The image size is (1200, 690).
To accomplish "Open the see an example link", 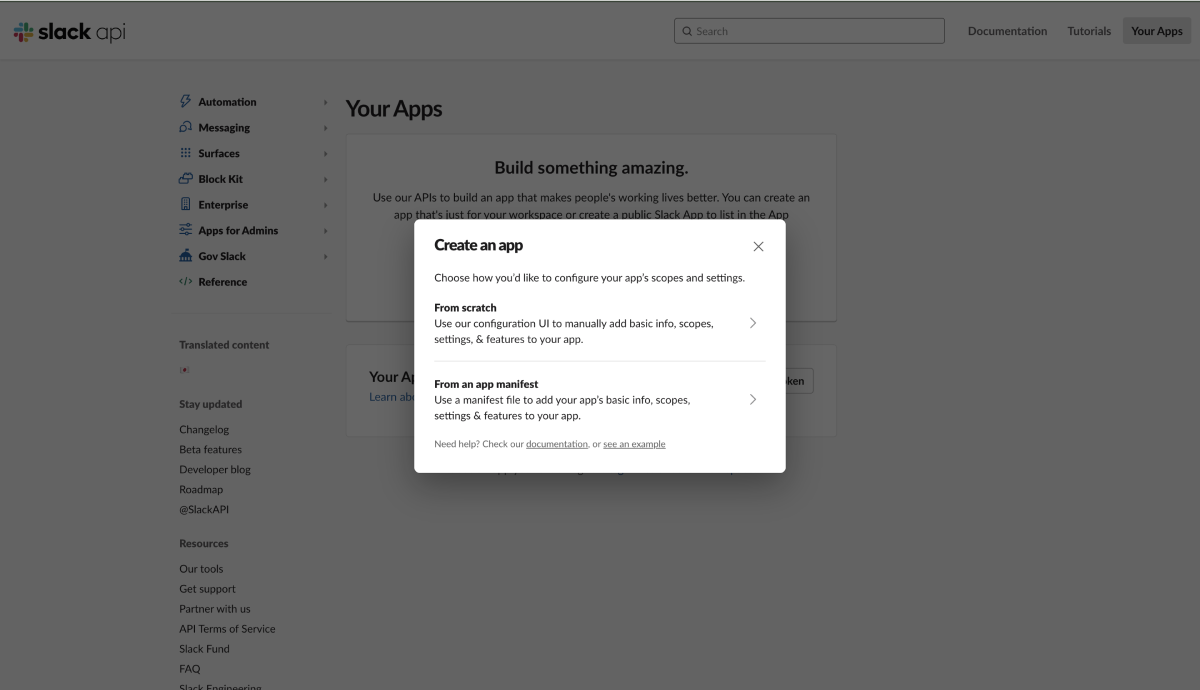I will pyautogui.click(x=634, y=443).
